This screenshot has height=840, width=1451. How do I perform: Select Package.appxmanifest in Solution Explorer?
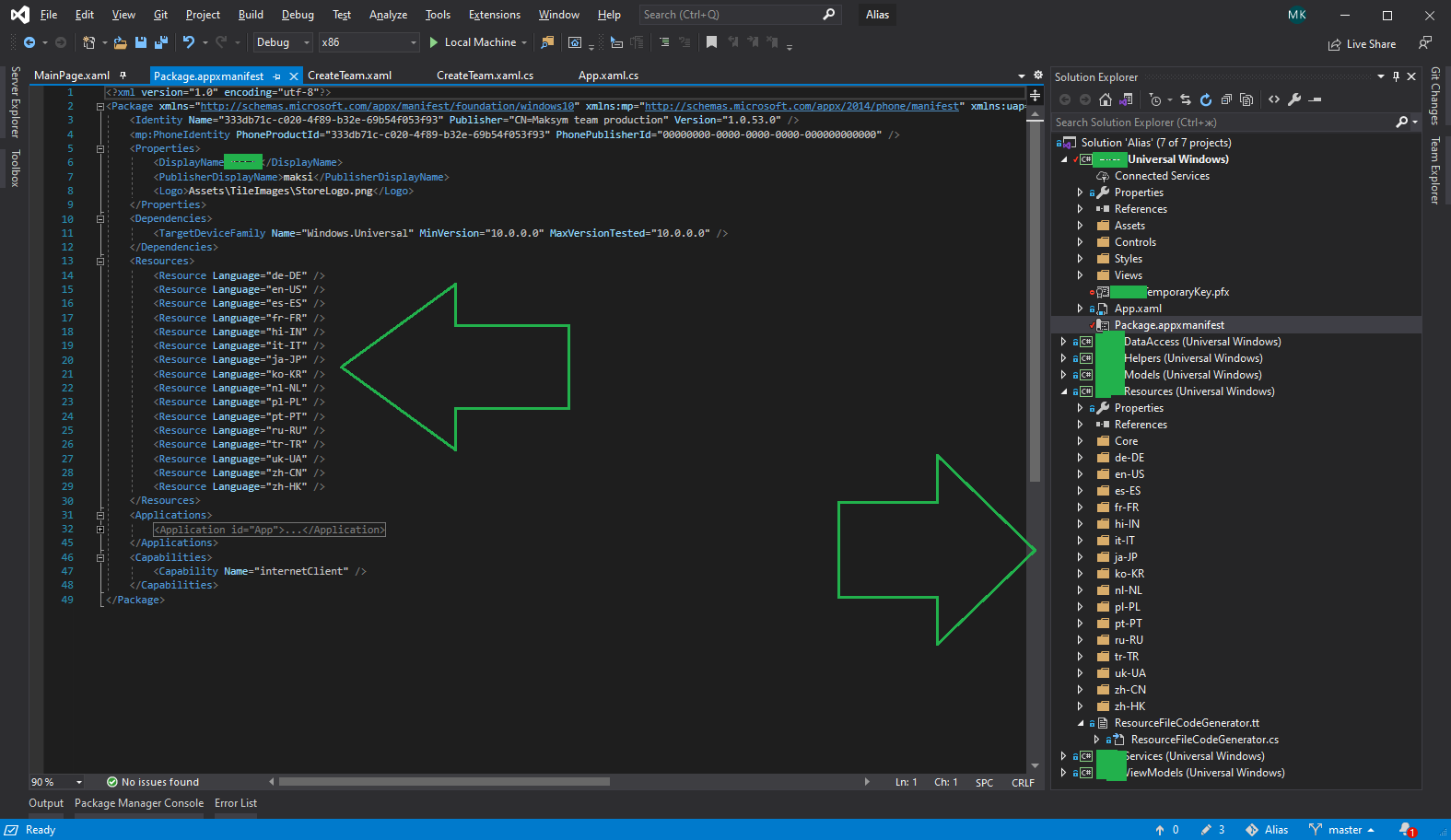[x=1168, y=325]
